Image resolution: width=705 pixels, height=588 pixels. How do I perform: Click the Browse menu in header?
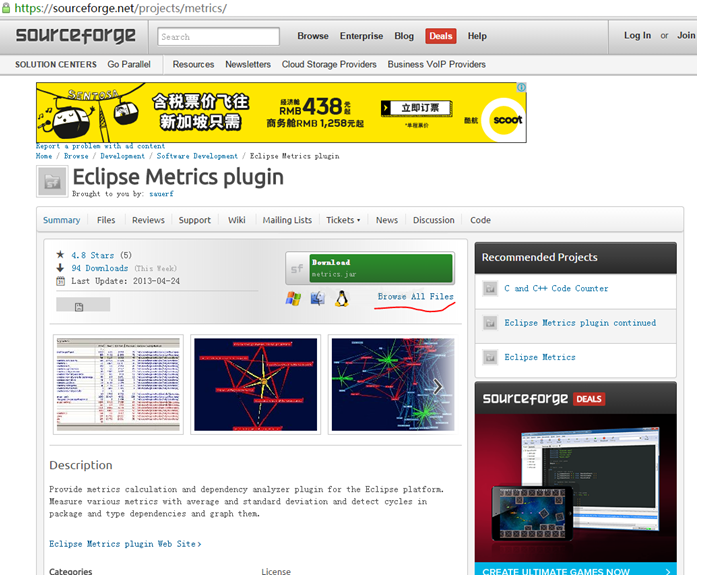[x=313, y=36]
